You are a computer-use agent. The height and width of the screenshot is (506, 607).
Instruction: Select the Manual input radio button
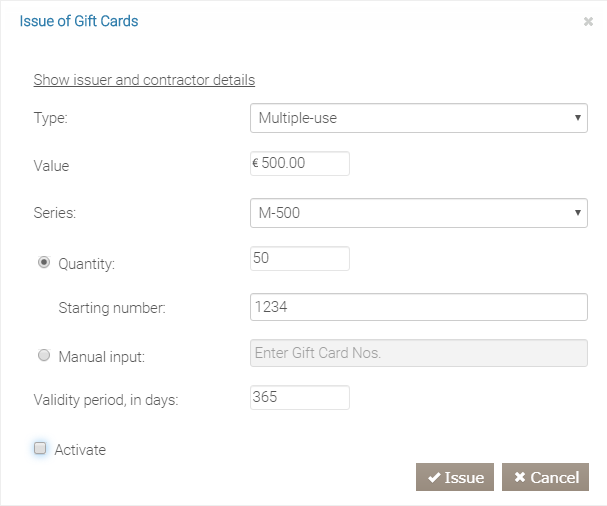coord(44,355)
